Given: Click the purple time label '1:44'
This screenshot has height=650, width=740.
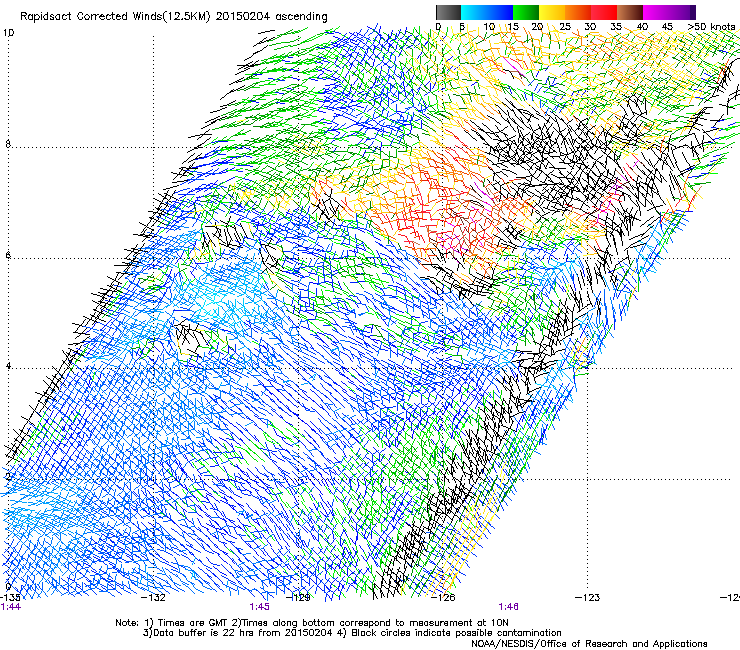Looking at the screenshot, I should pos(10,607).
